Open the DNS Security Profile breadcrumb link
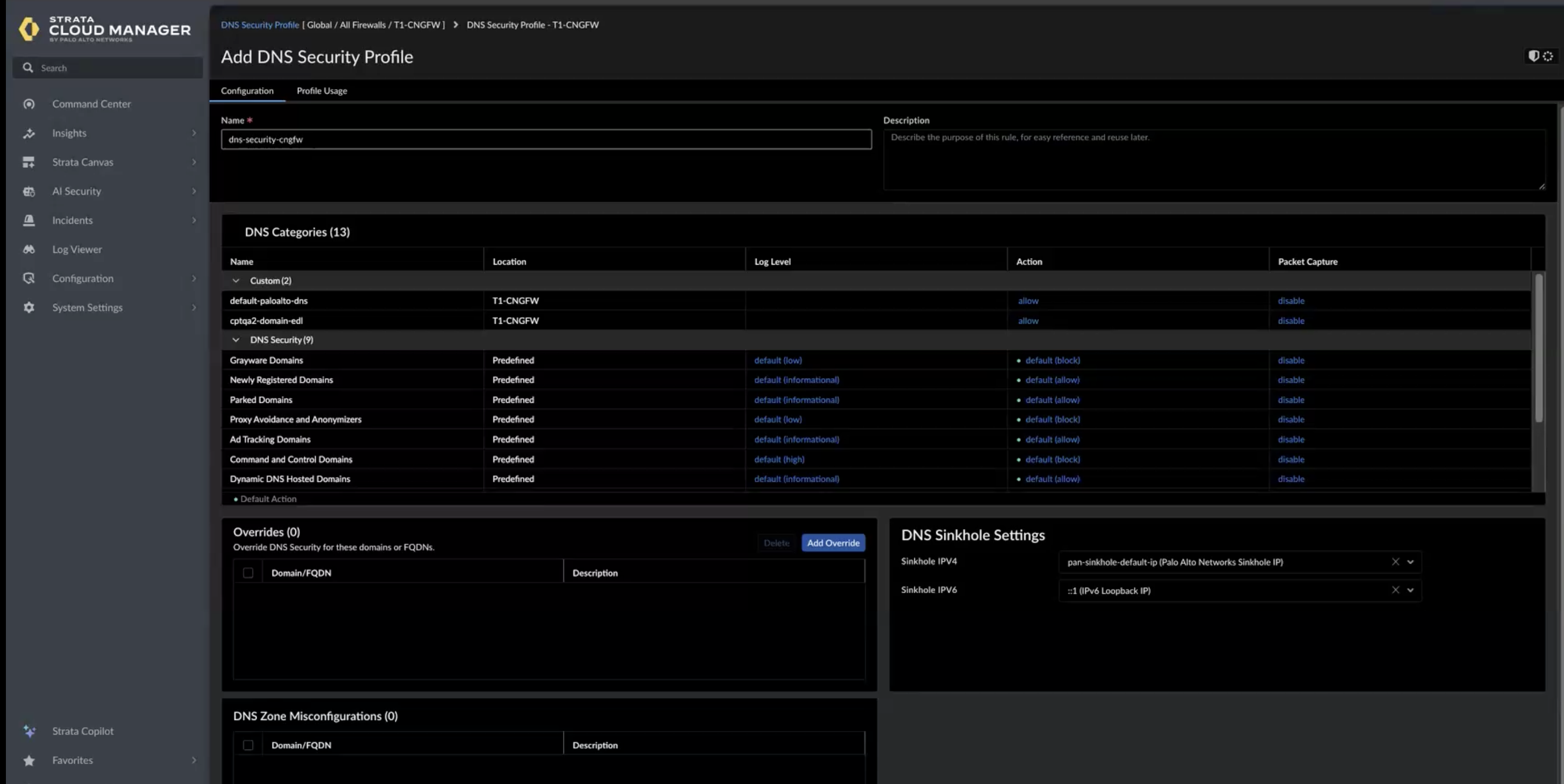The height and width of the screenshot is (784, 1564). coord(260,25)
